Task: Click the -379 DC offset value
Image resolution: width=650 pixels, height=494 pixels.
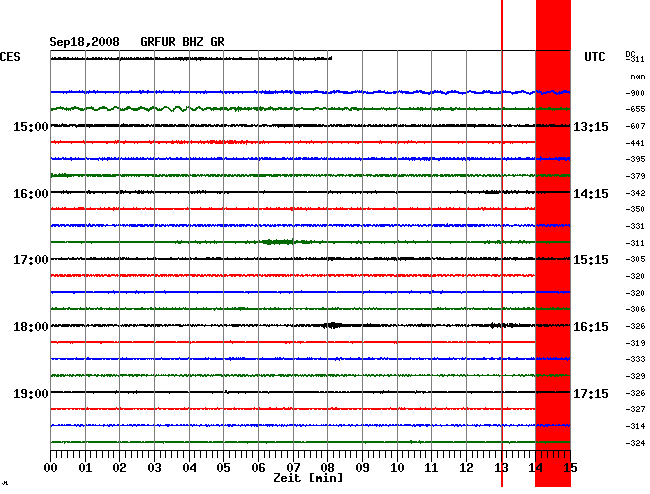Action: point(635,176)
